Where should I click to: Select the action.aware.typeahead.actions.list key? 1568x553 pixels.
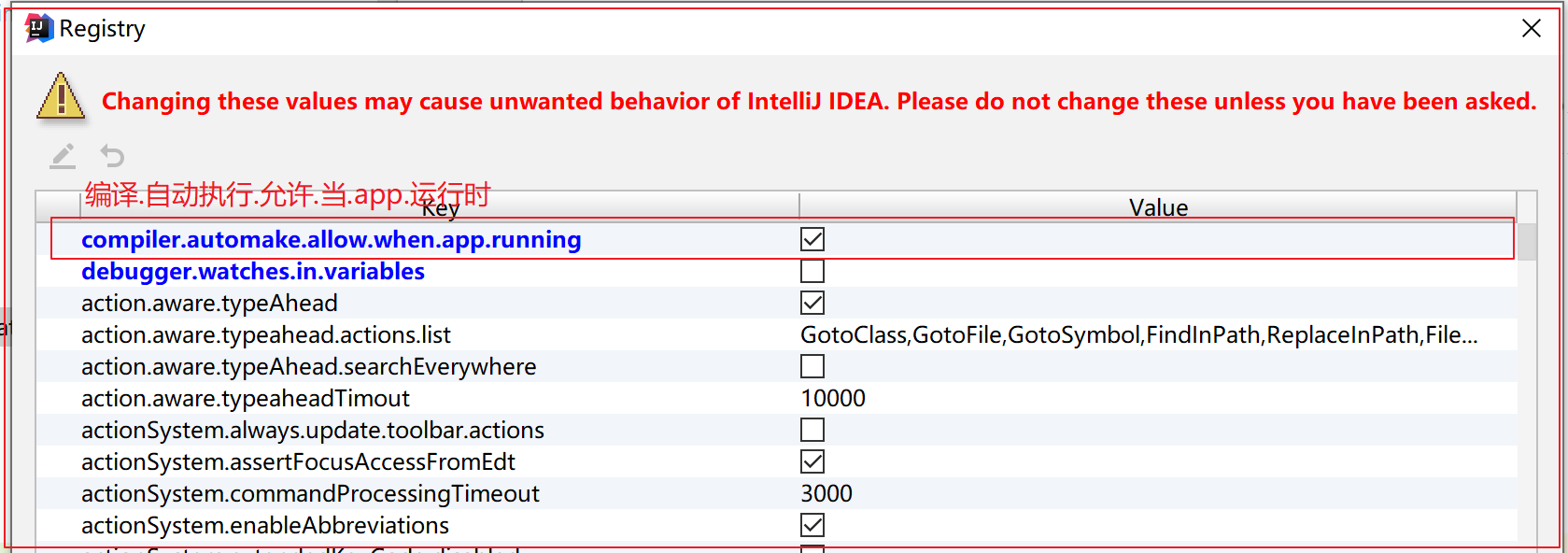(266, 335)
